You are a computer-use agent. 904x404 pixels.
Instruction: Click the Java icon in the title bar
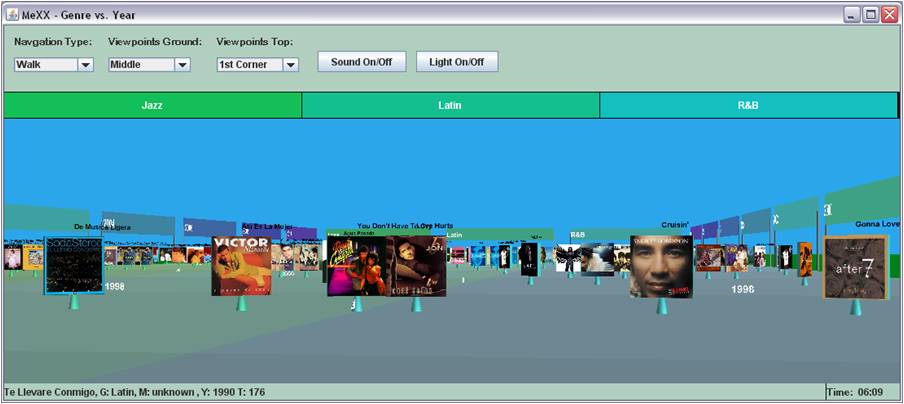coord(12,14)
